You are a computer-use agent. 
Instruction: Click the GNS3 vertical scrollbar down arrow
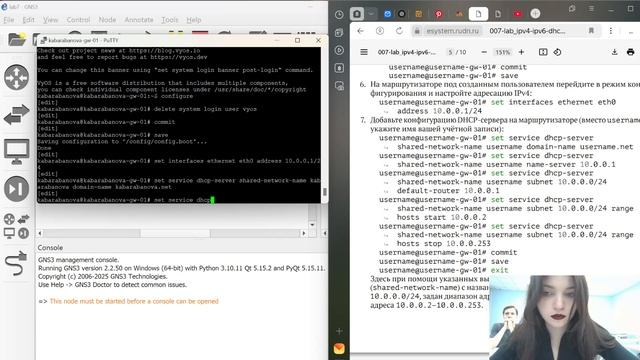coord(312,224)
